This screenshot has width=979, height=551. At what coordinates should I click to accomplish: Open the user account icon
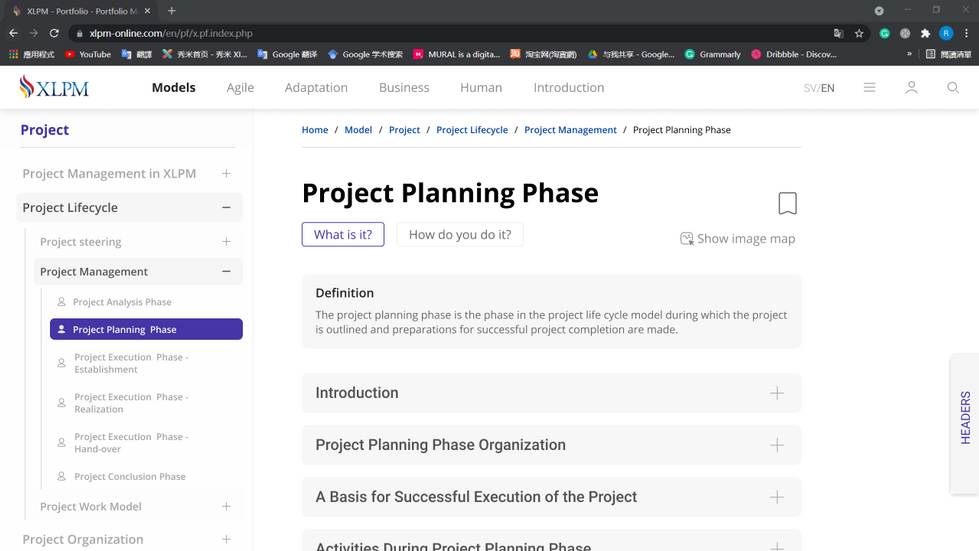[x=912, y=87]
